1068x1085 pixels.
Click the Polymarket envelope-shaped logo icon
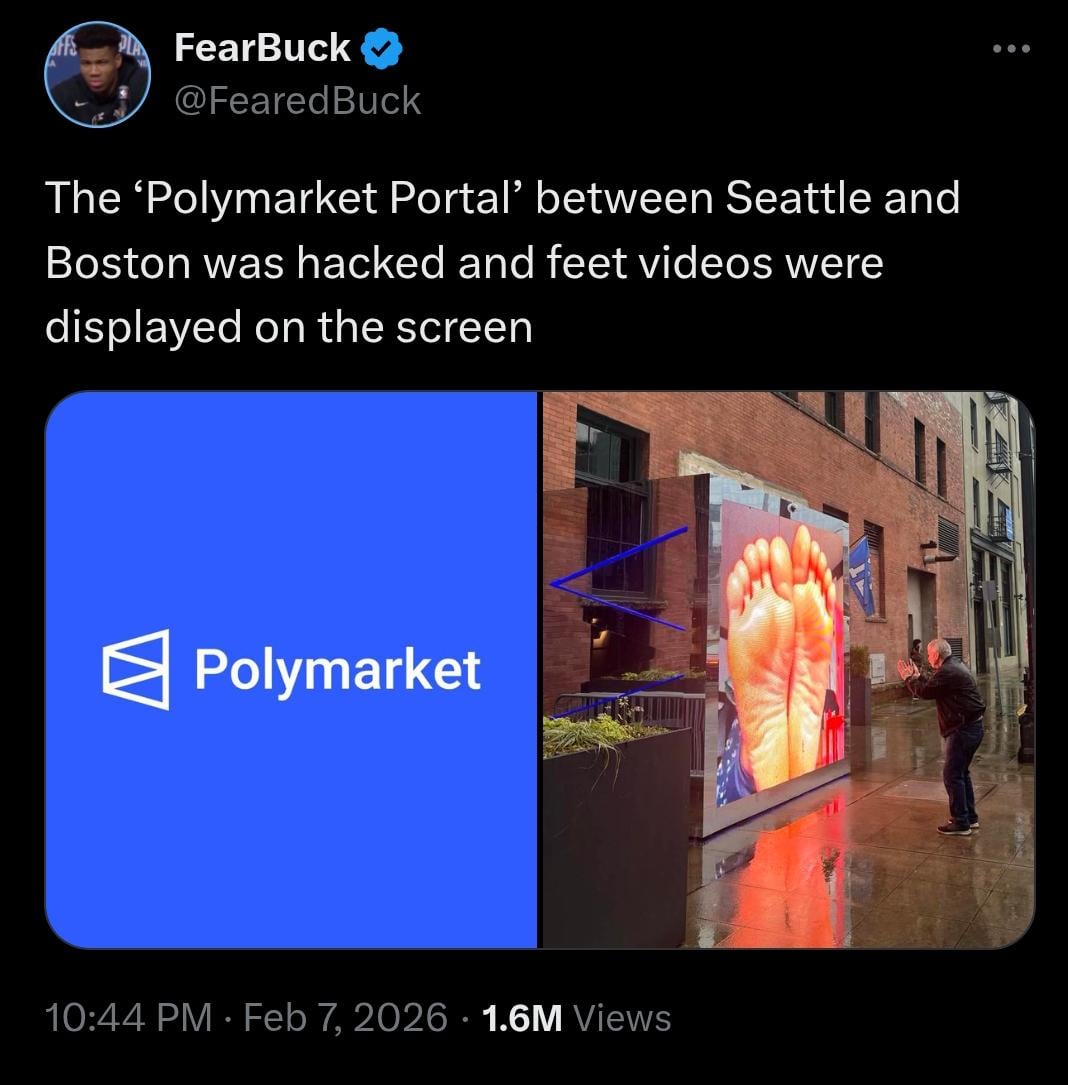[x=136, y=669]
